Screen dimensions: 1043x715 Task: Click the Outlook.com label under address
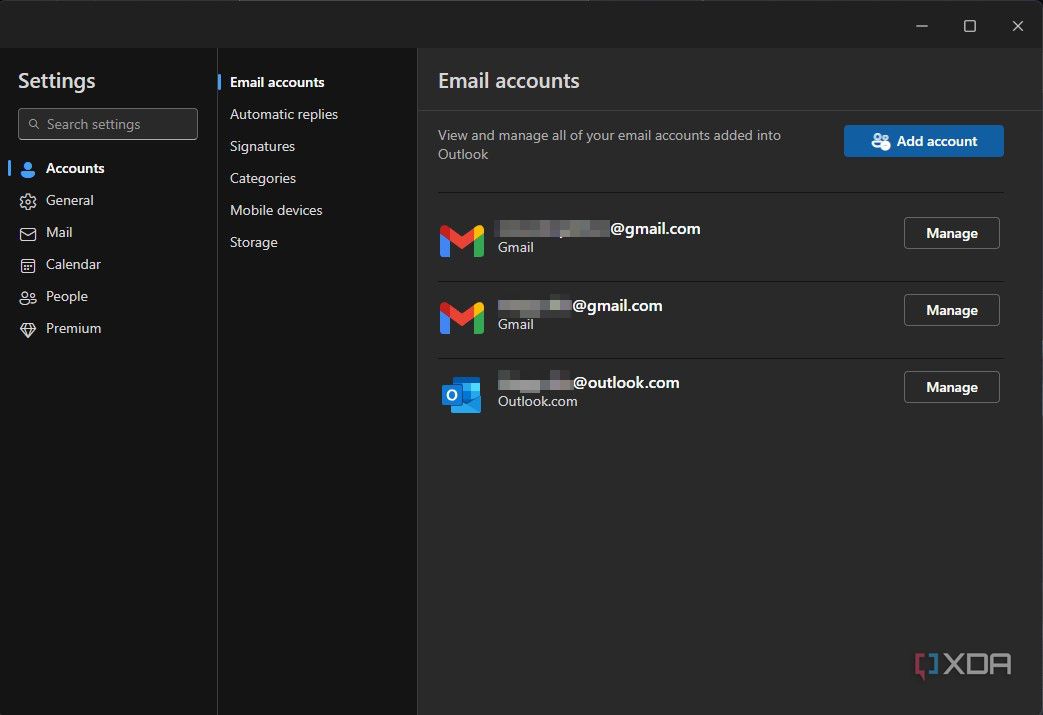tap(537, 402)
